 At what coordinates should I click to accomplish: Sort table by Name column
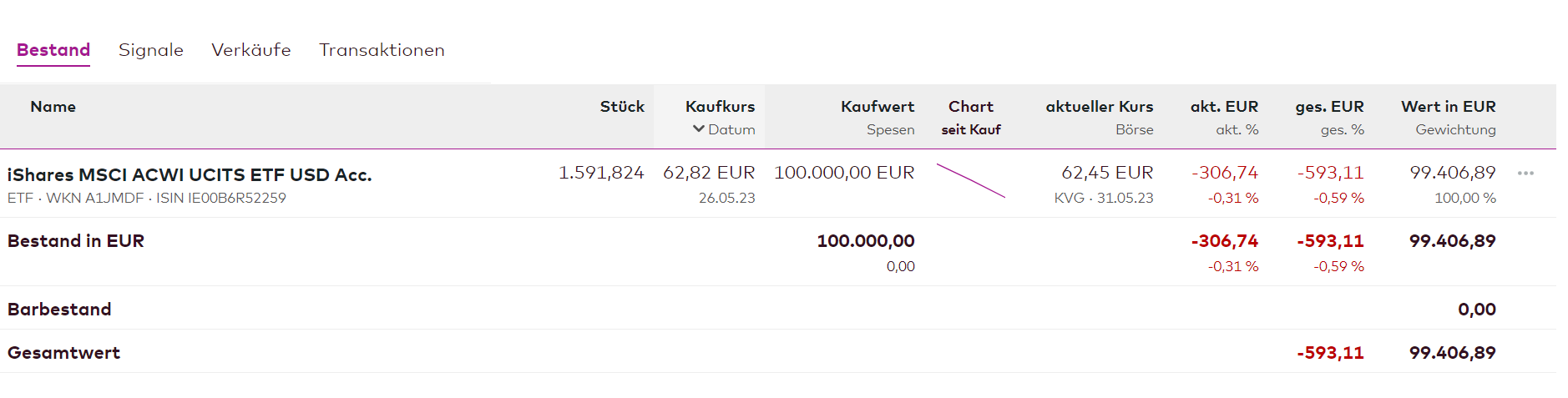(x=53, y=107)
